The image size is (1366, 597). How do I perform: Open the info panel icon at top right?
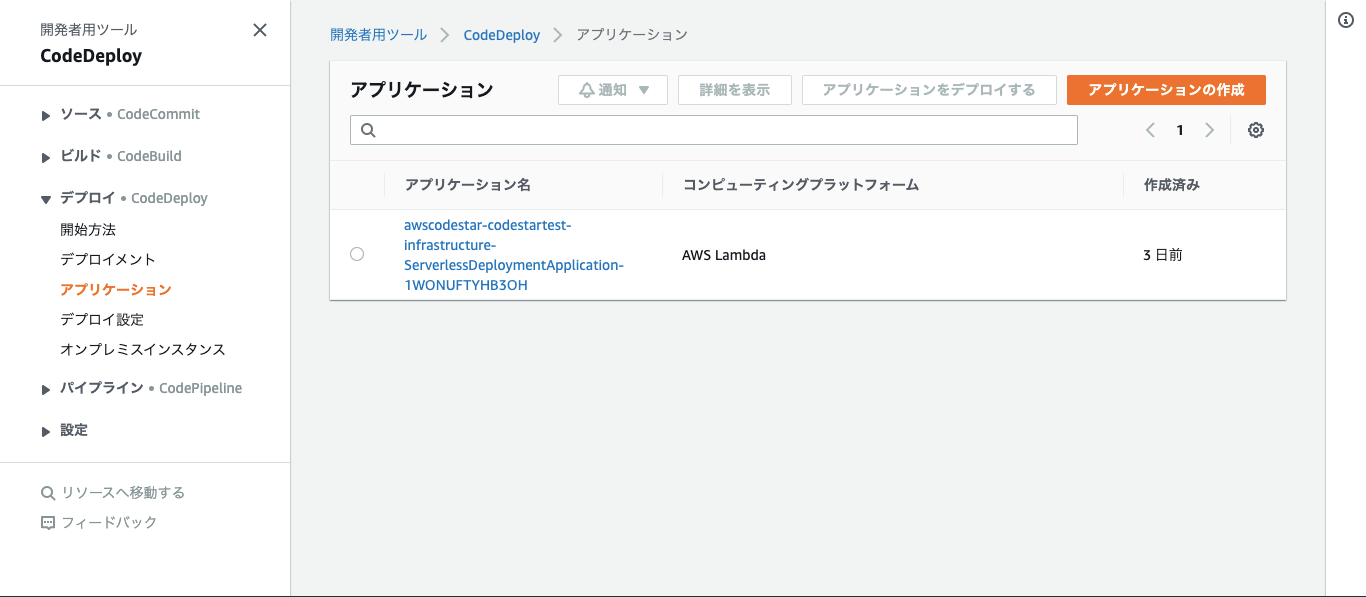pos(1346,21)
